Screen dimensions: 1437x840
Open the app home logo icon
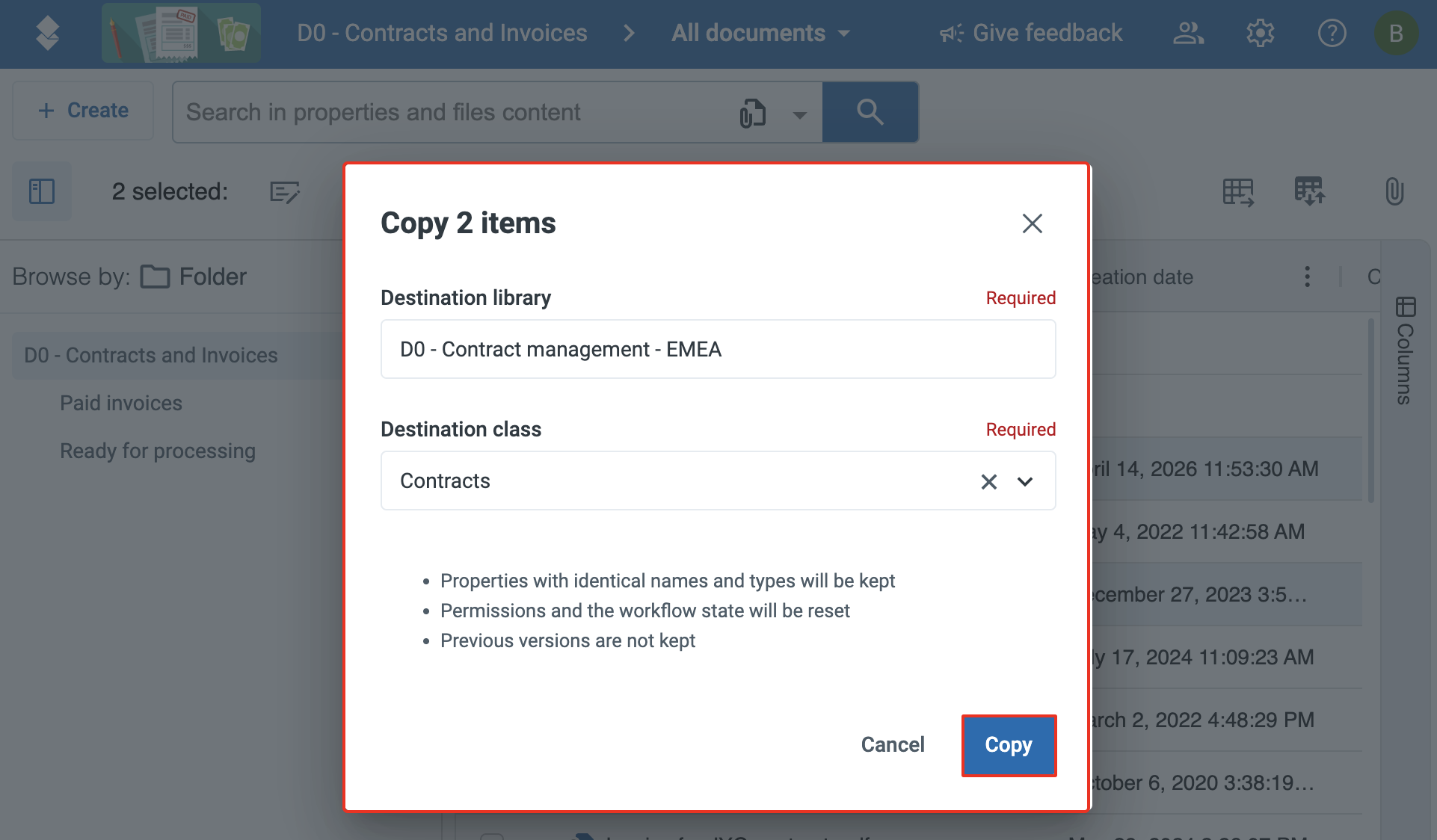[x=48, y=33]
